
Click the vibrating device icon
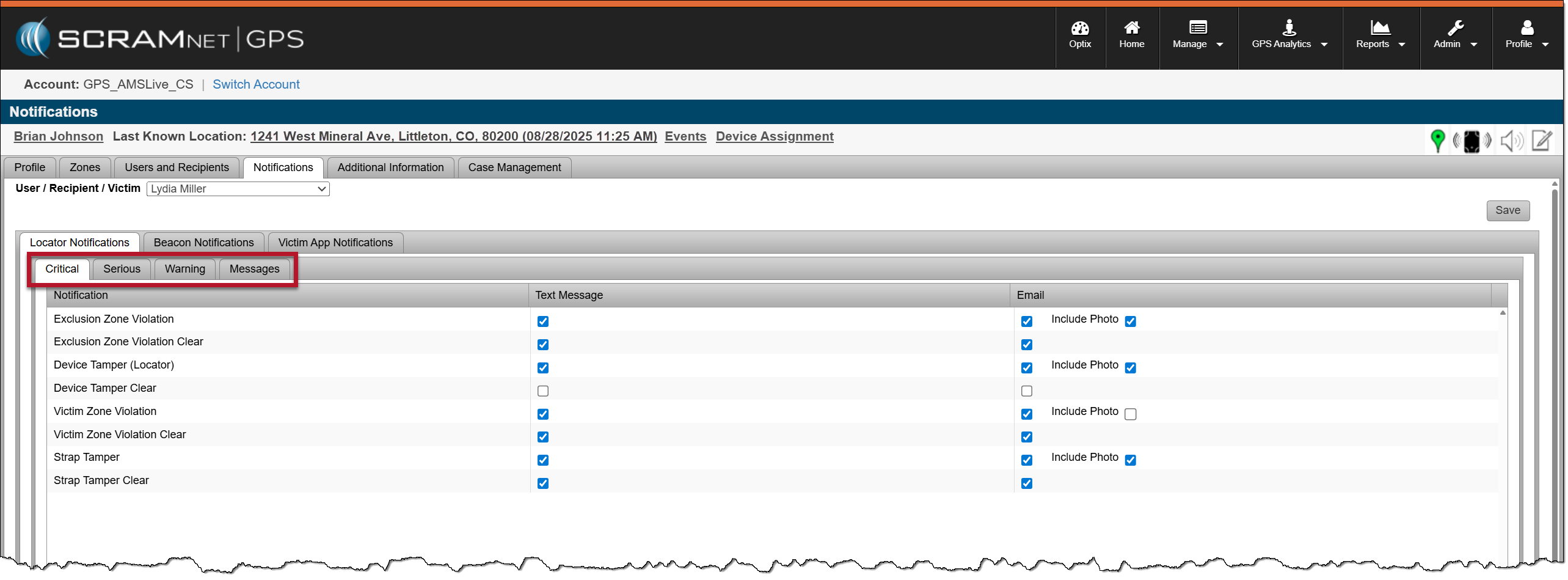pyautogui.click(x=1471, y=141)
